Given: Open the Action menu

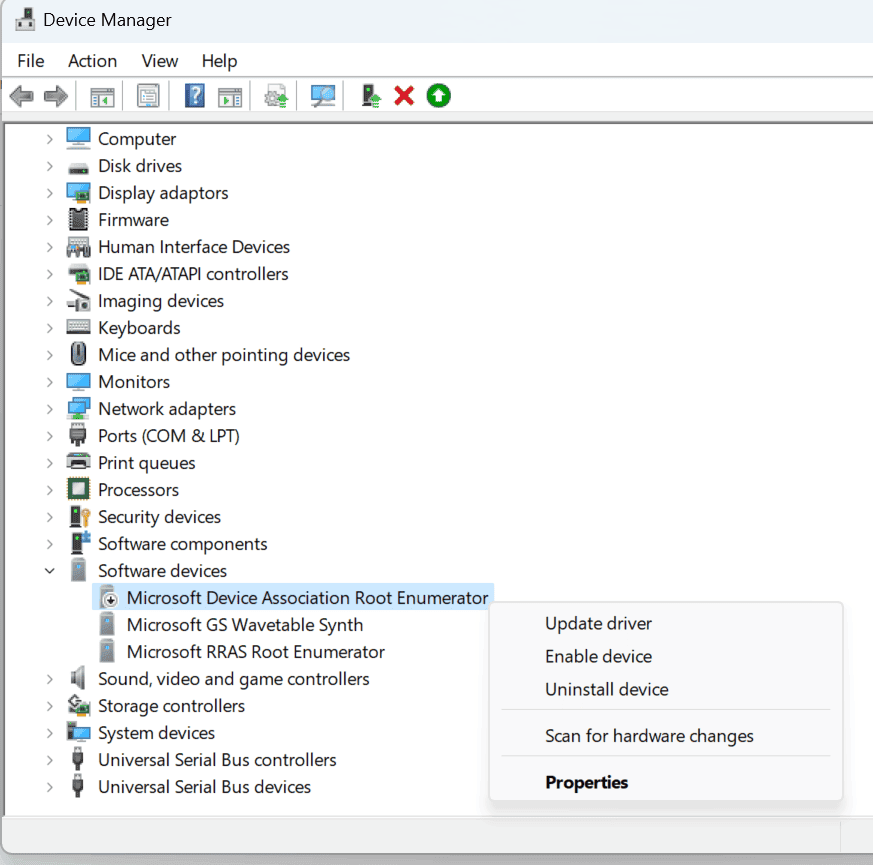Looking at the screenshot, I should (x=92, y=61).
